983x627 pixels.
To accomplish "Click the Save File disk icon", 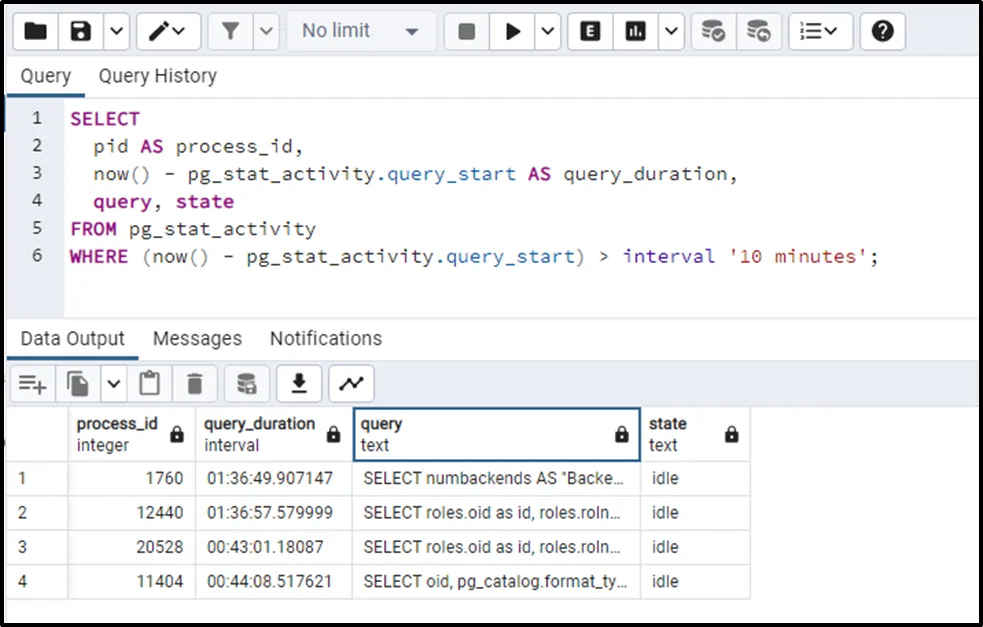I will pos(81,32).
